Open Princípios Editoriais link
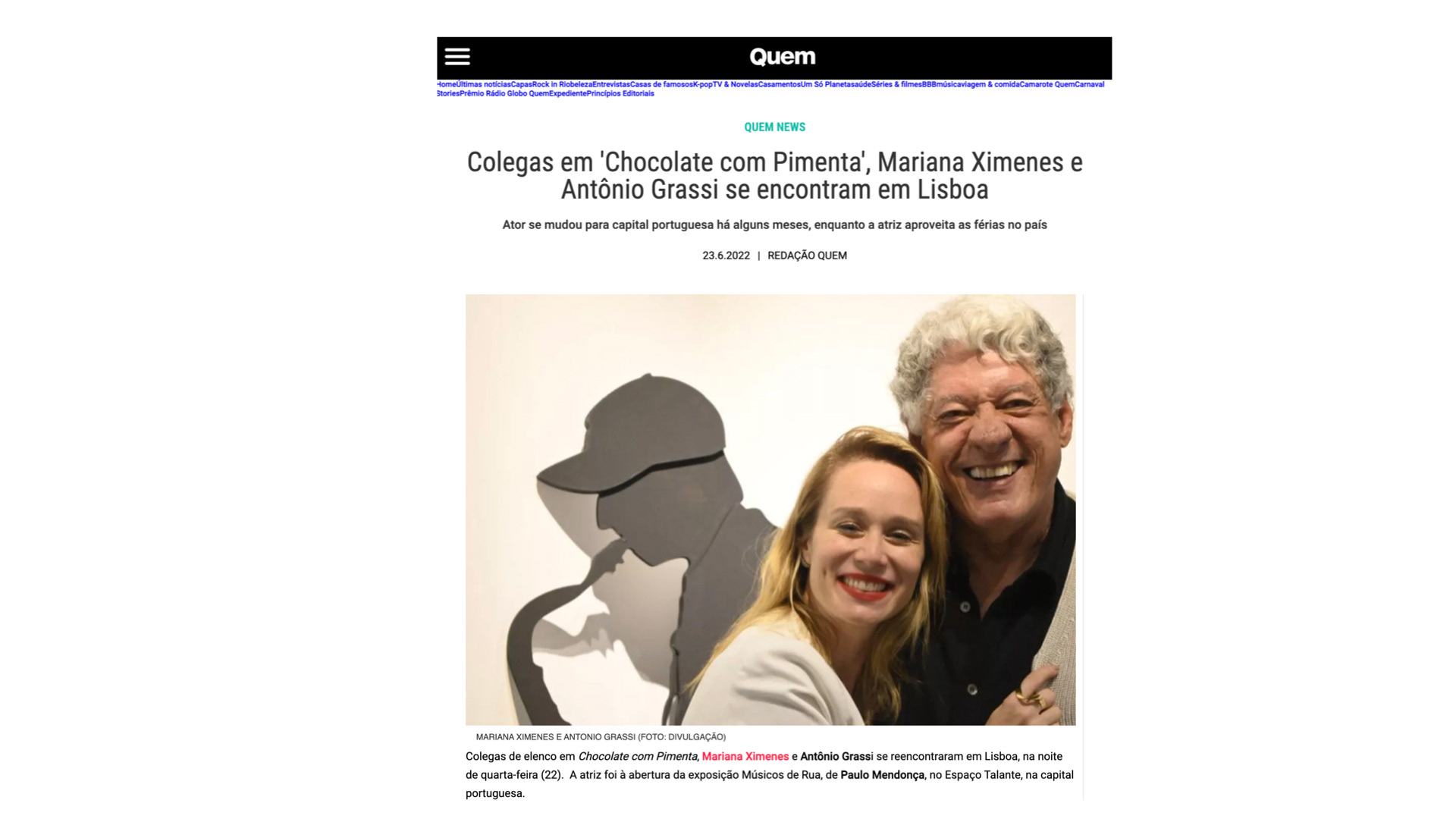 [x=620, y=93]
